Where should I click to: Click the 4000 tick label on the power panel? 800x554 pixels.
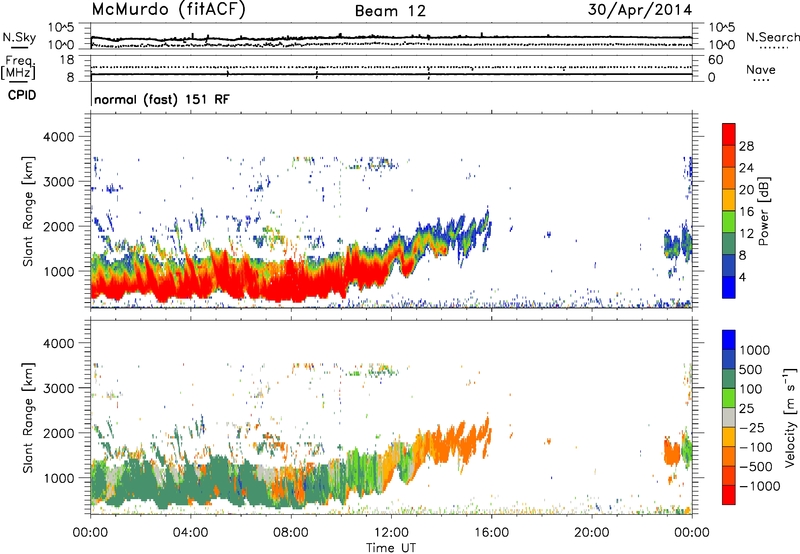[x=58, y=137]
